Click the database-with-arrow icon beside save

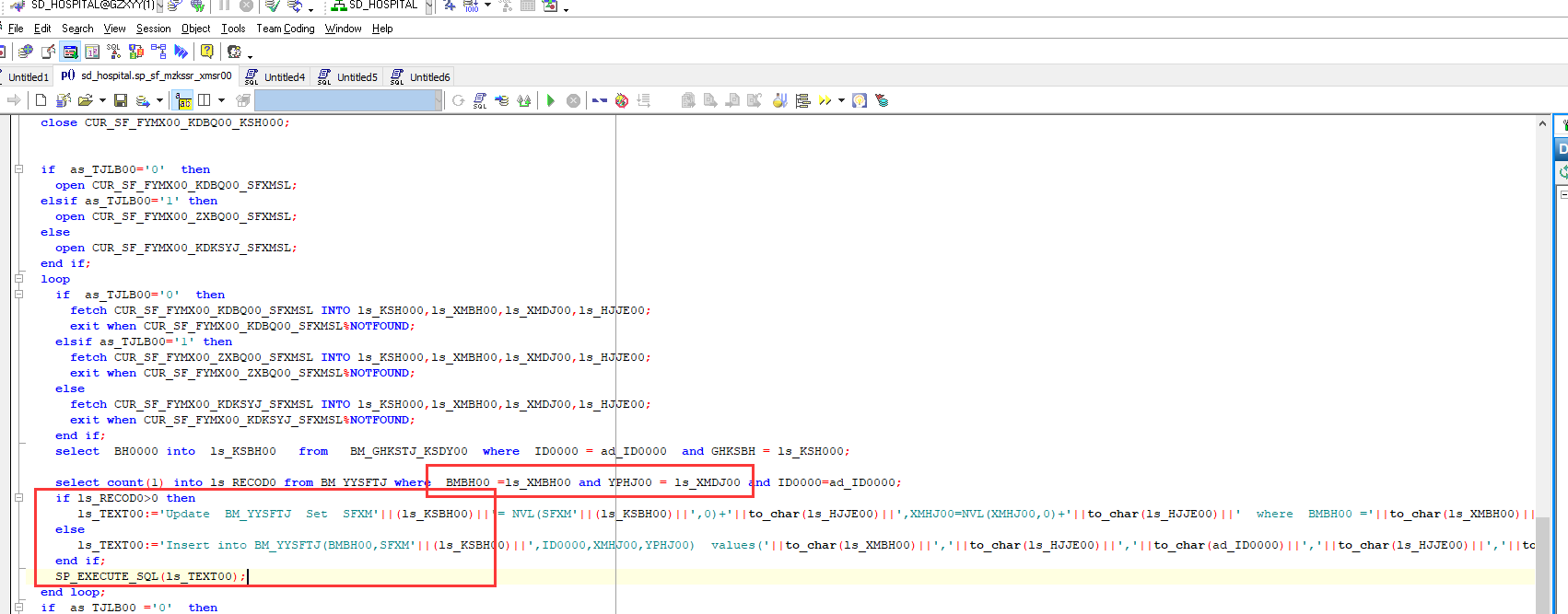[x=143, y=101]
